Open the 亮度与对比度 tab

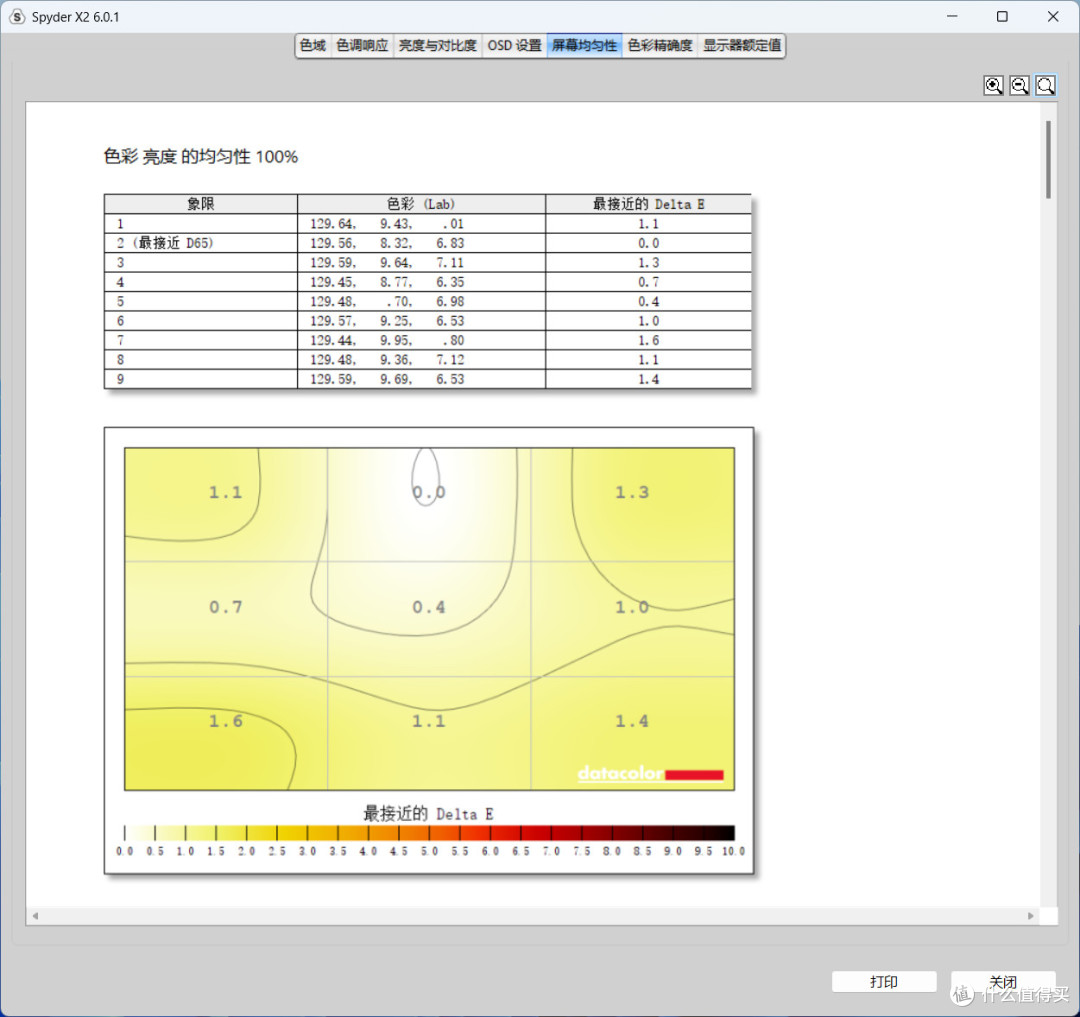(x=437, y=45)
